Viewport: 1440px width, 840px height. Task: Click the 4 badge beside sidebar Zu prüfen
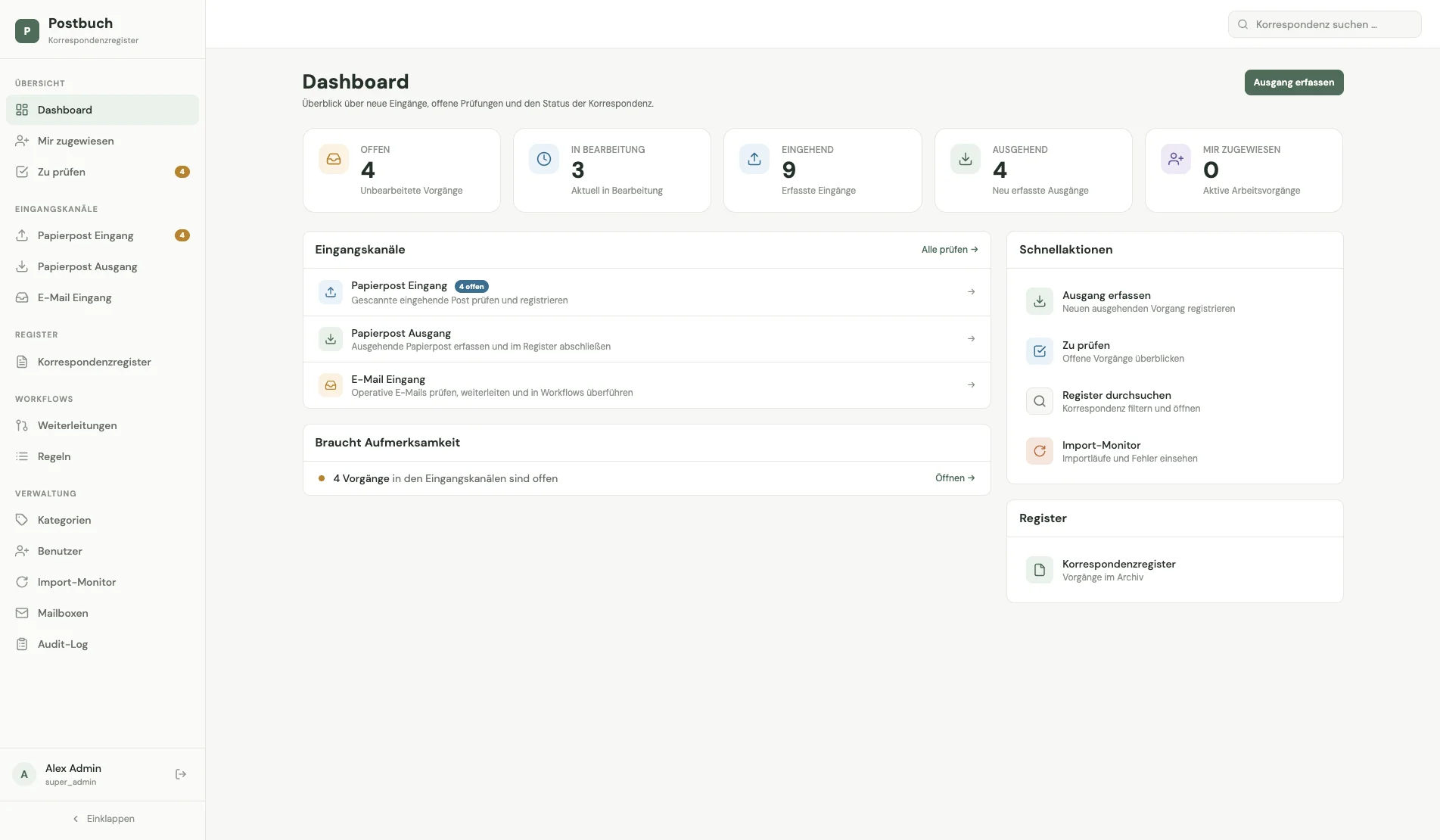pos(182,172)
